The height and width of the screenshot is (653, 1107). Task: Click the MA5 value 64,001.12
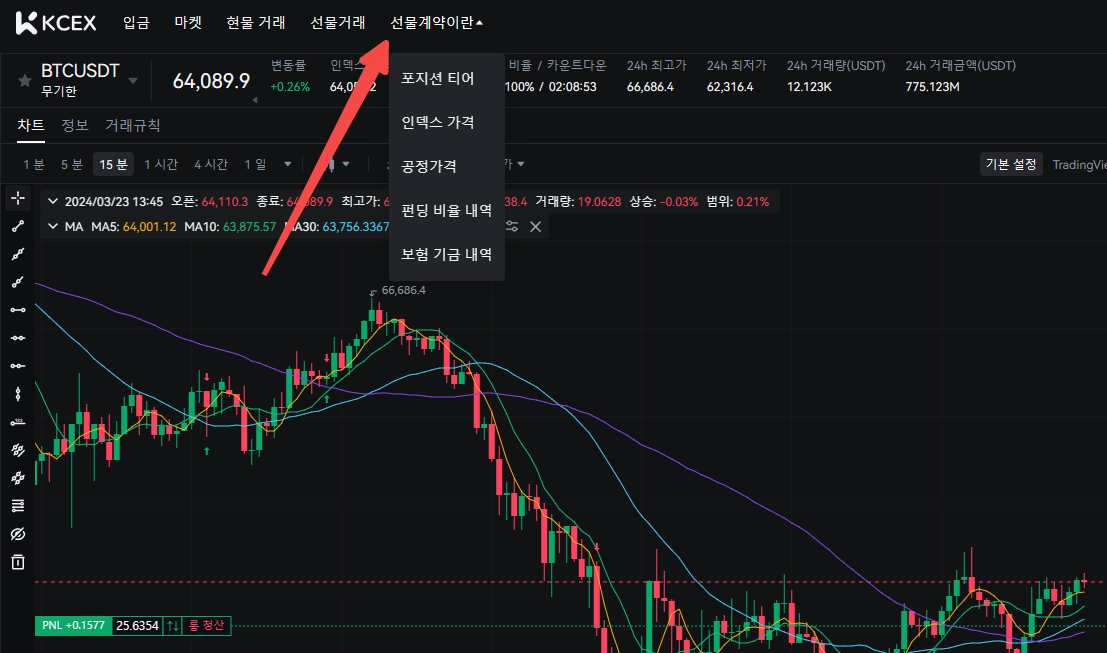pyautogui.click(x=150, y=227)
